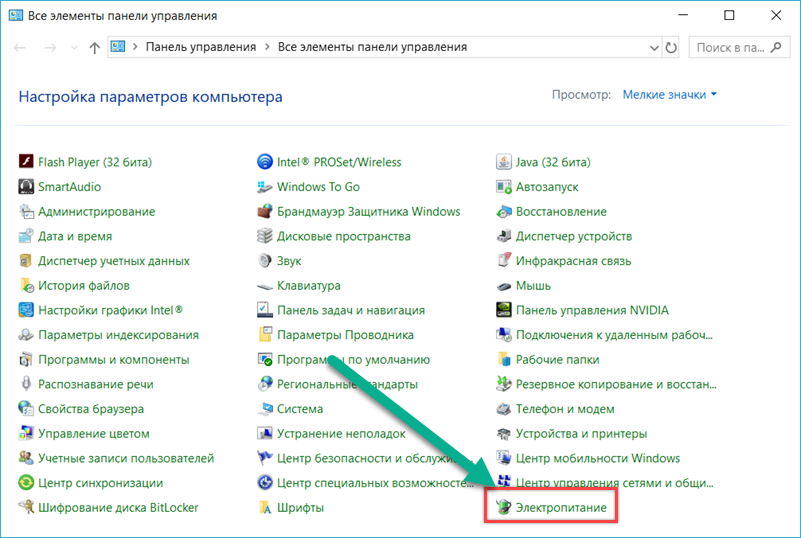
Task: Open the Шрифты icon
Action: coord(265,507)
